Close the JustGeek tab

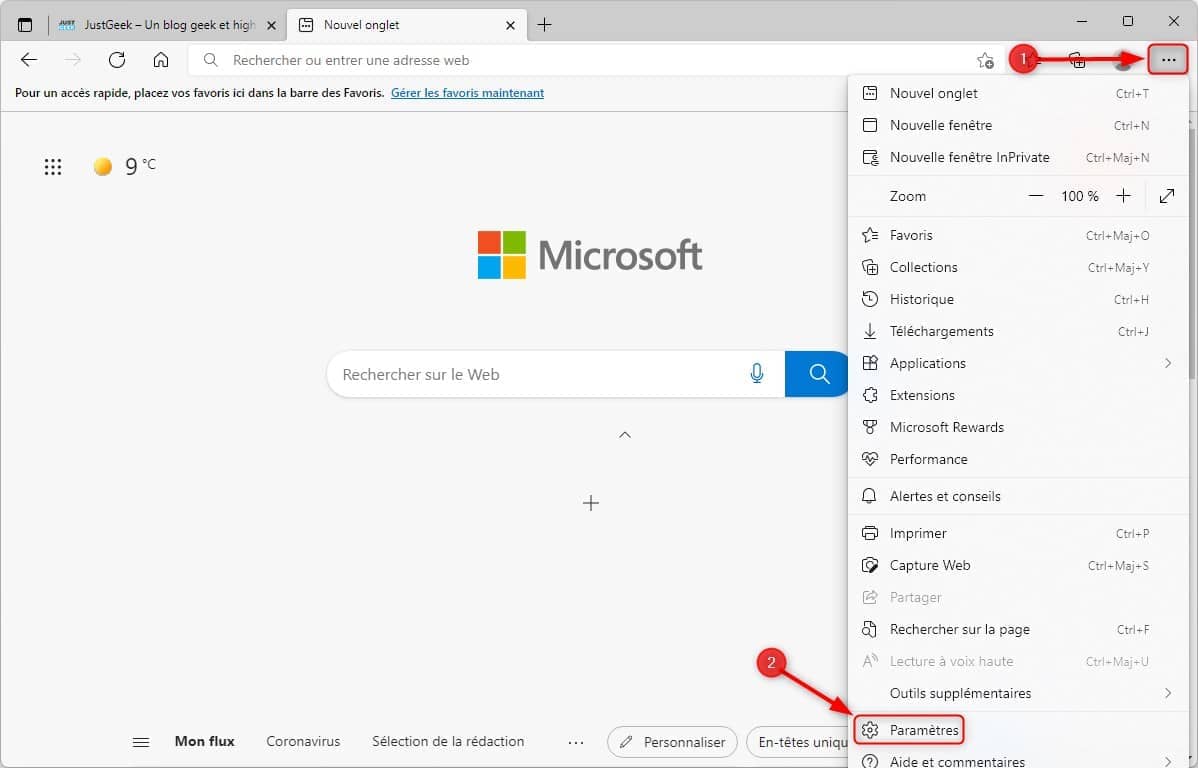click(271, 25)
